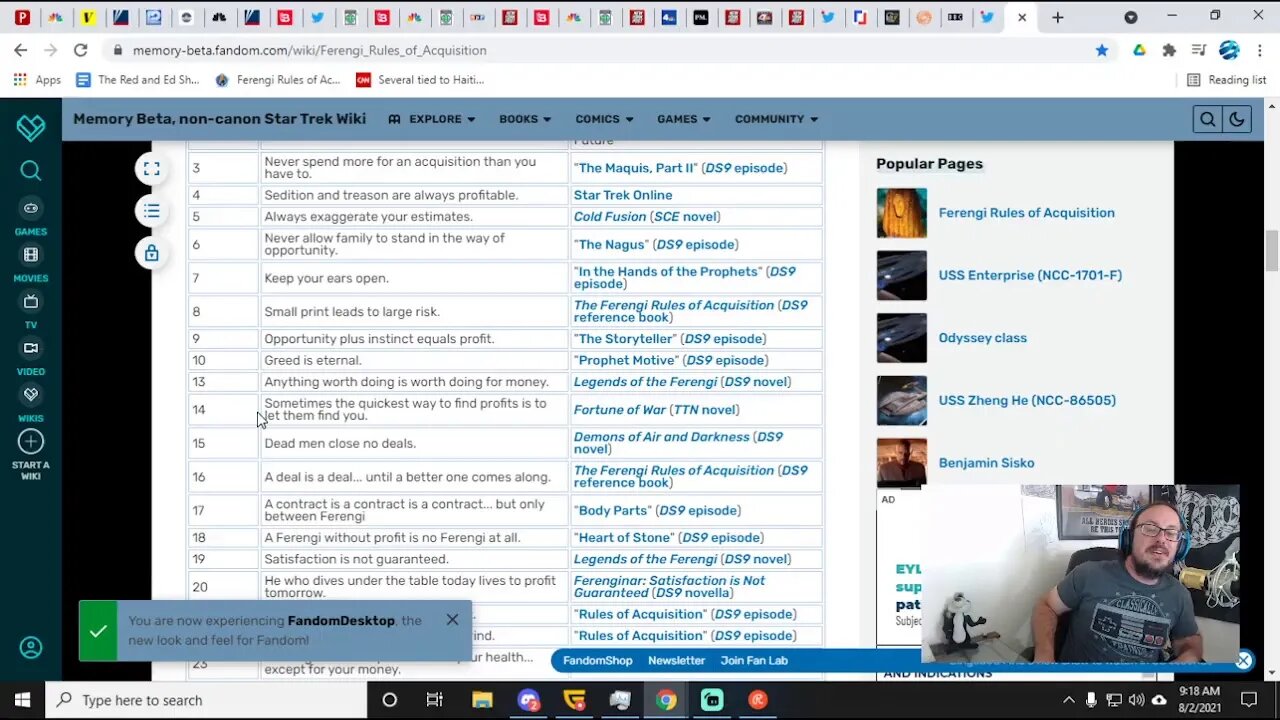
Task: Open the user profile icon in Fandom sidebar
Action: point(31,648)
